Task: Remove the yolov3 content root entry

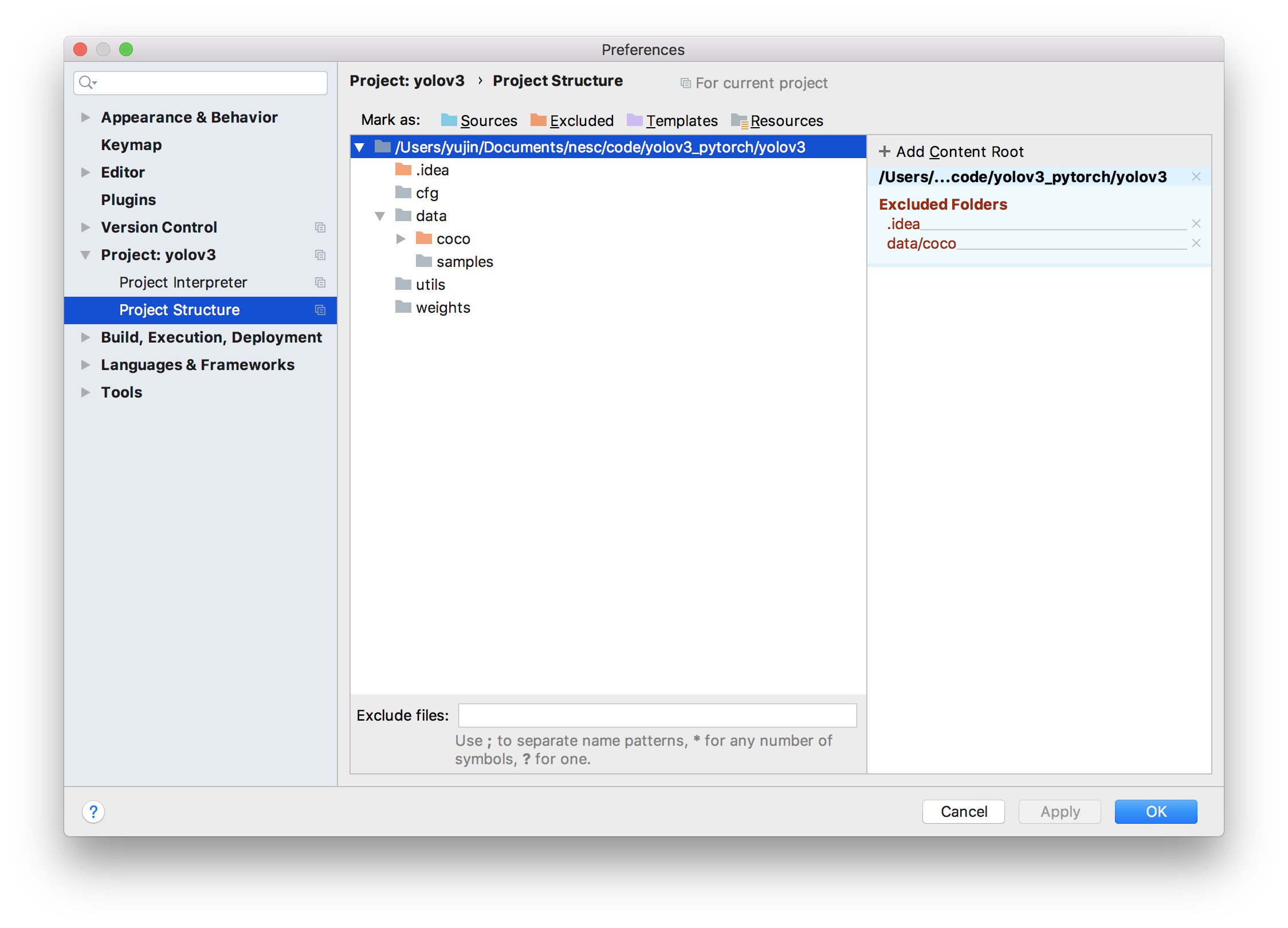Action: pyautogui.click(x=1196, y=177)
